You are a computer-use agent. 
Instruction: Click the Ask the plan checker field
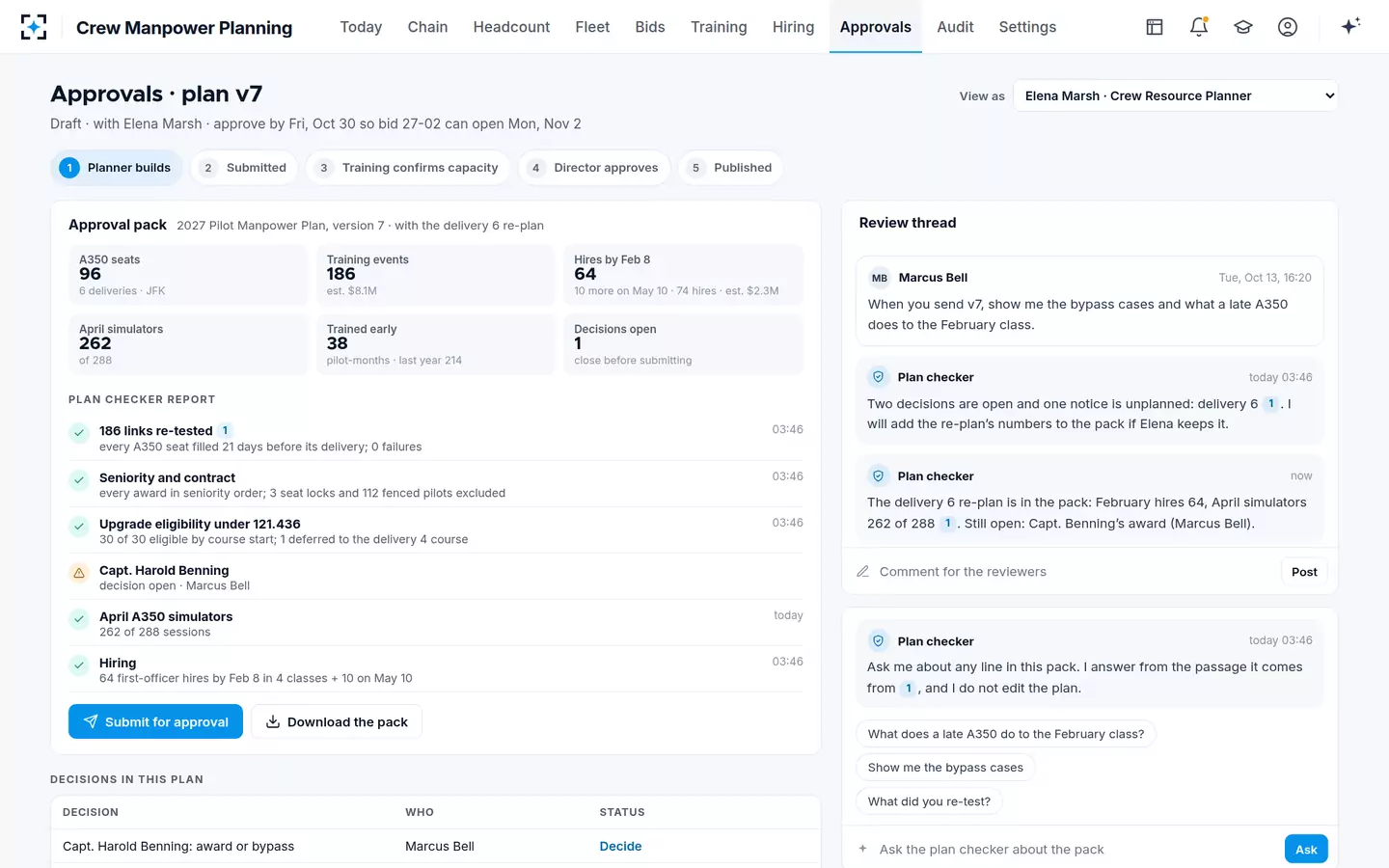point(1076,850)
